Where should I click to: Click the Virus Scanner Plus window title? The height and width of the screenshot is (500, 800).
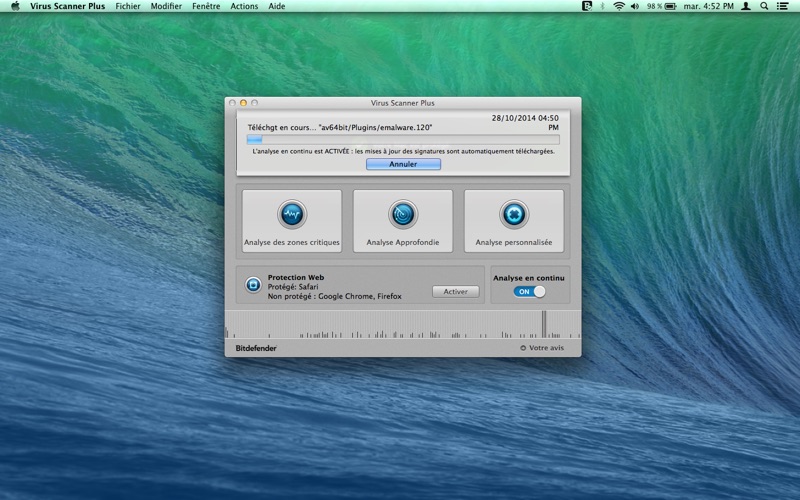[403, 103]
